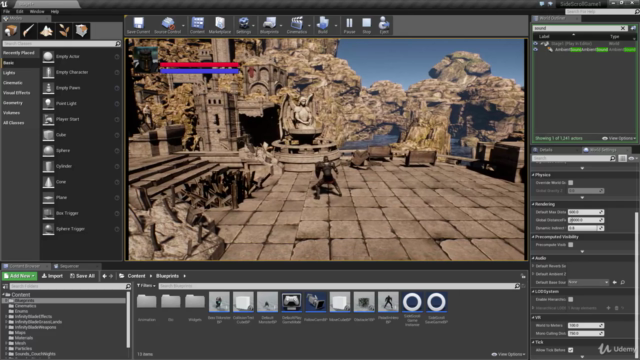Select Sphere Trigger placement item
Viewport: 640px width, 360px height.
point(81,229)
